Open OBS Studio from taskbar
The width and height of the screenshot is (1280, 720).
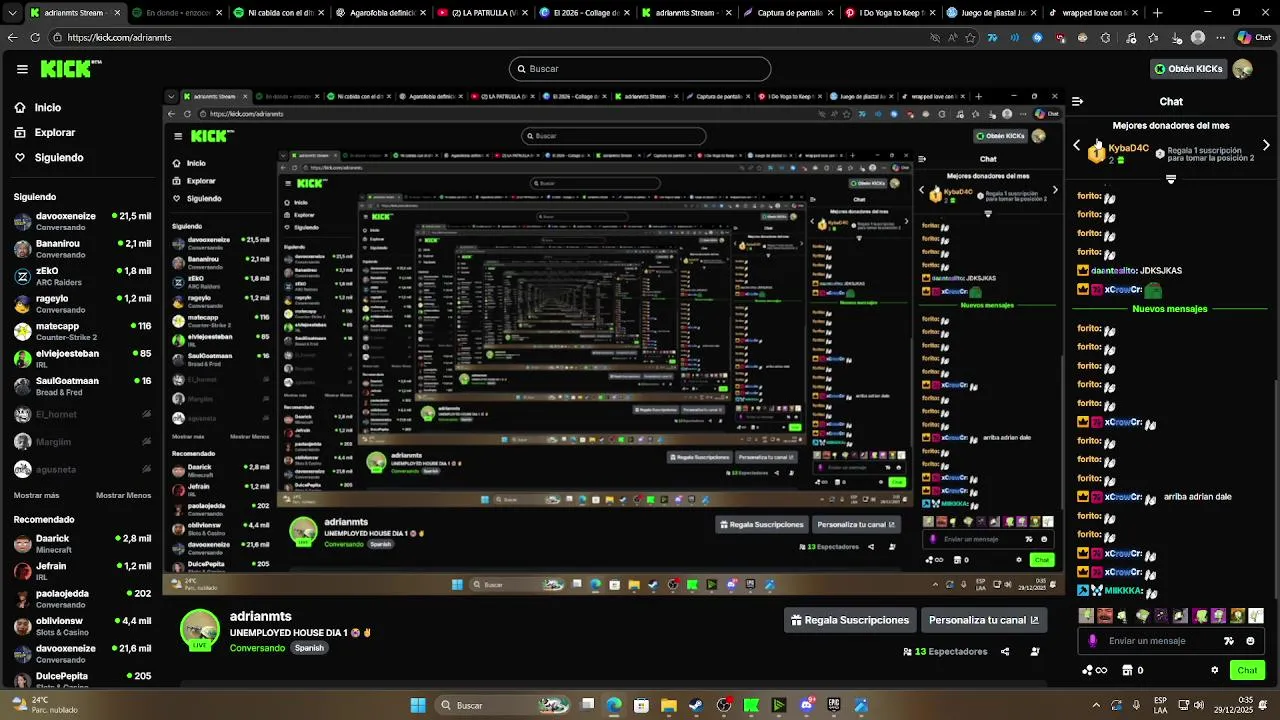[x=724, y=705]
